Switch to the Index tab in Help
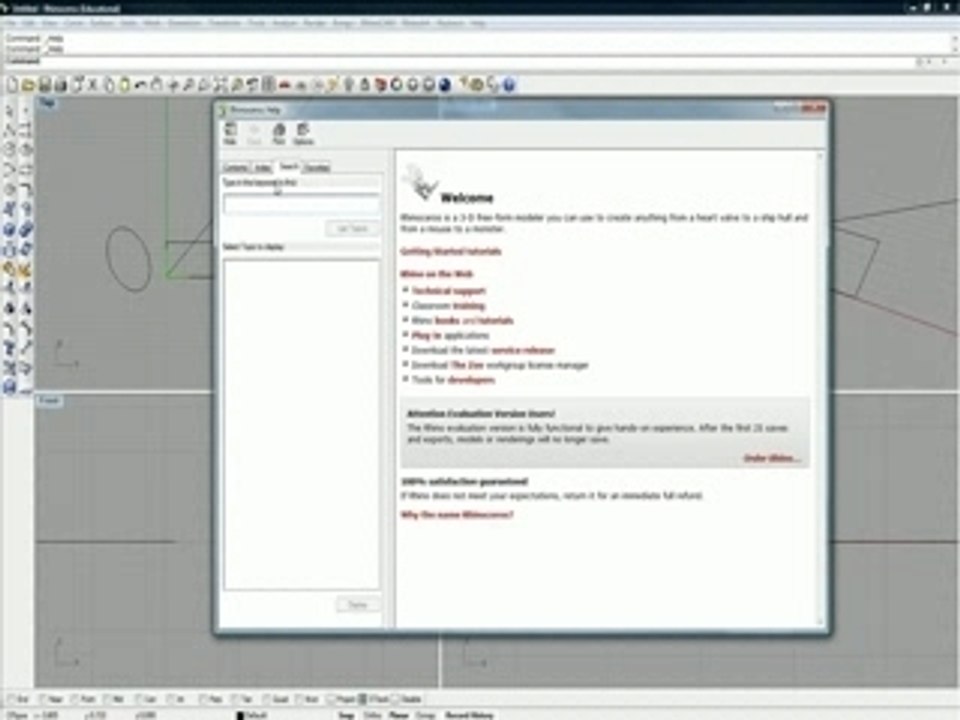Image resolution: width=960 pixels, height=720 pixels. click(x=263, y=167)
